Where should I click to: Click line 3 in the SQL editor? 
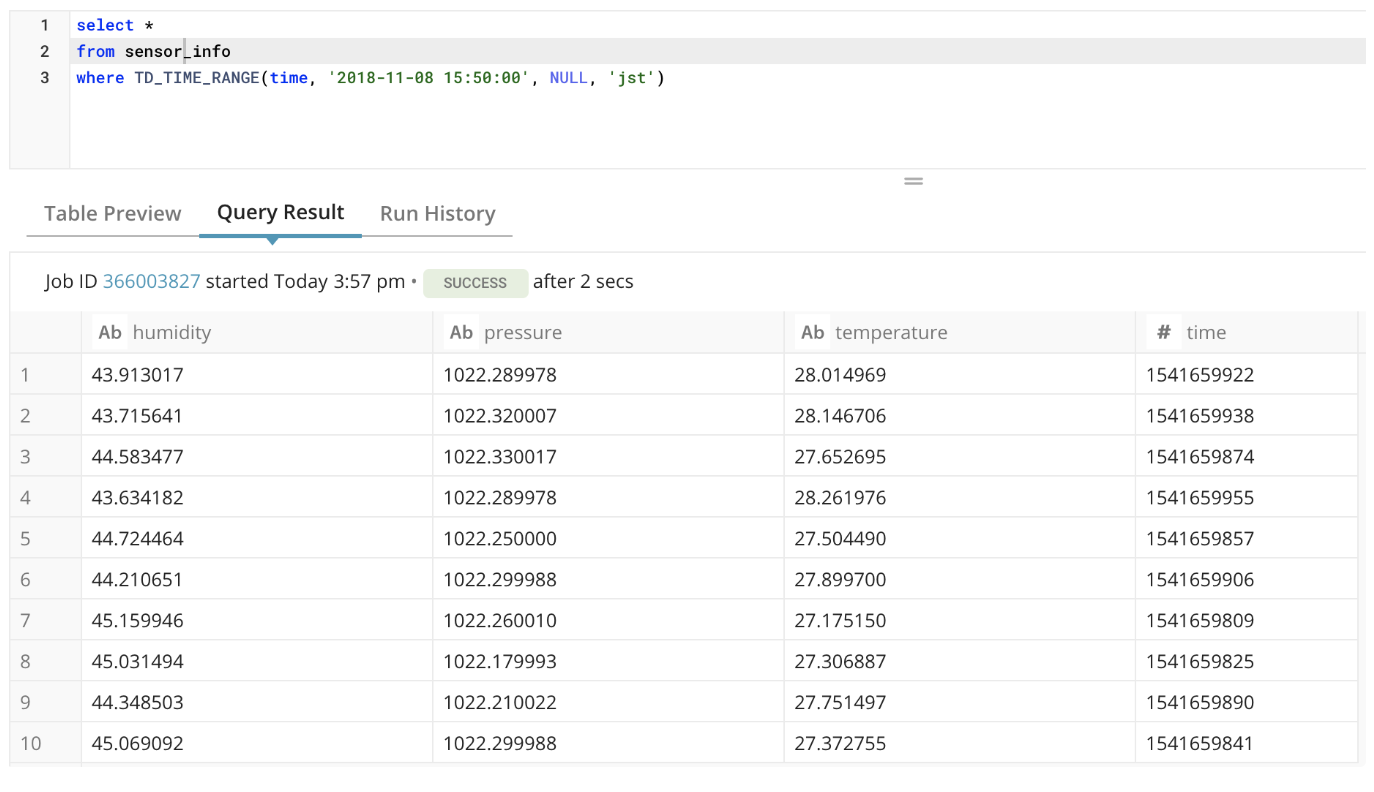point(370,78)
